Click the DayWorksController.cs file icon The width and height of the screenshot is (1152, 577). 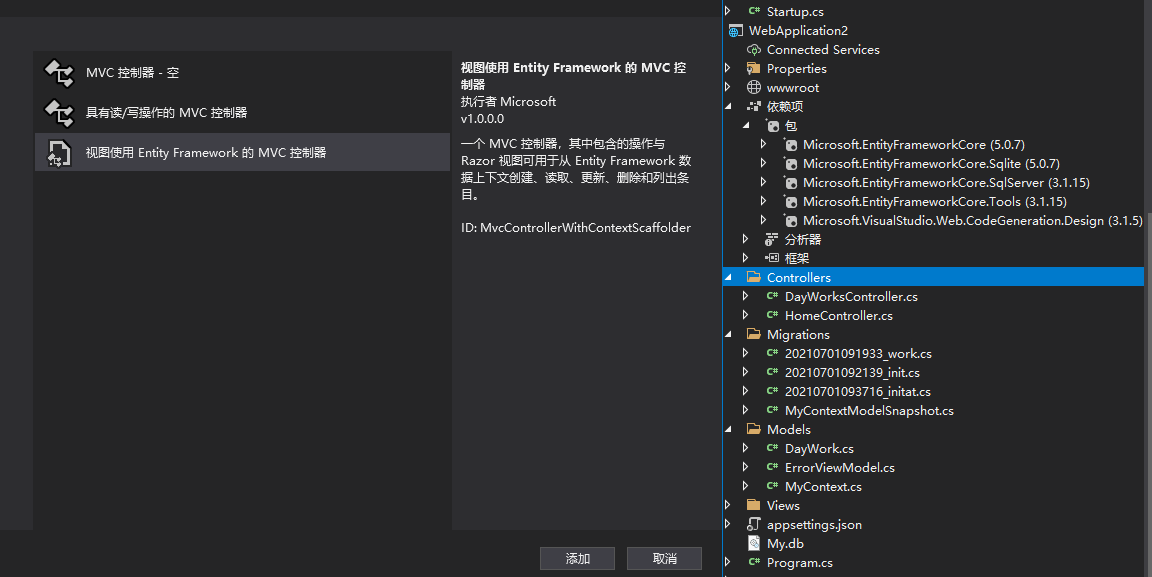click(x=772, y=296)
